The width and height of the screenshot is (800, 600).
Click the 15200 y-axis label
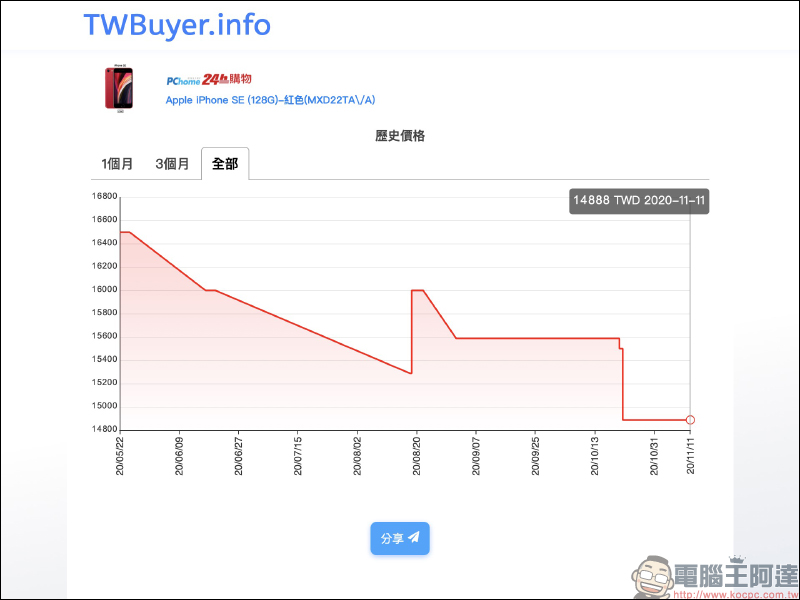tap(105, 383)
